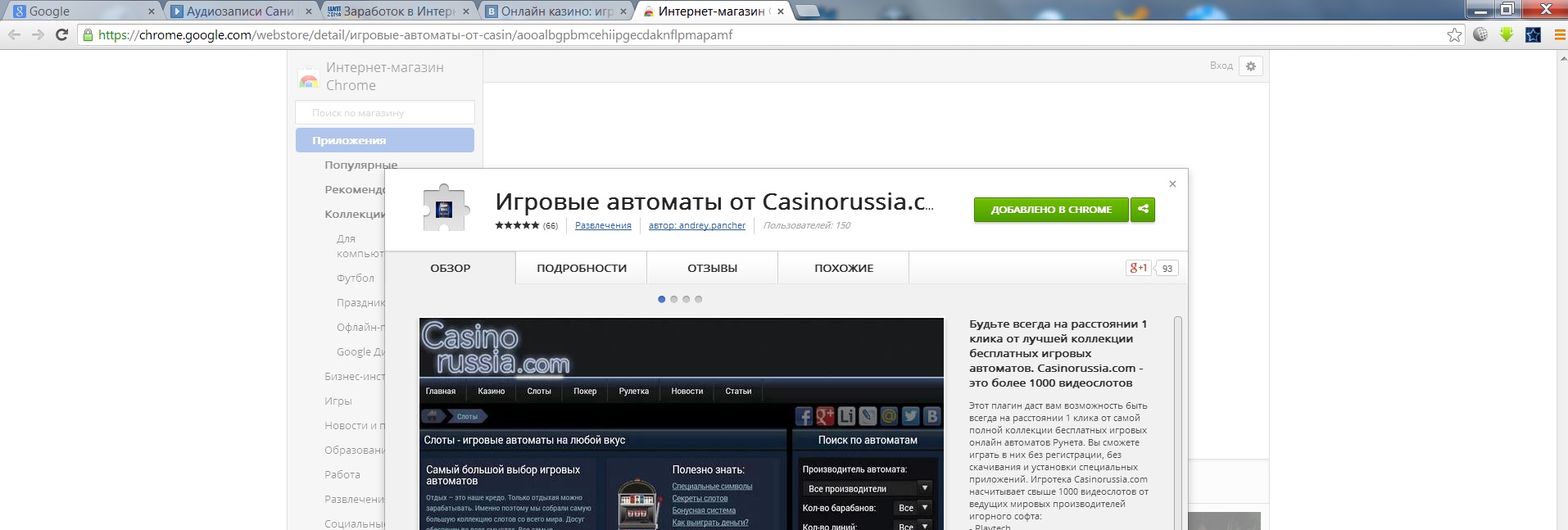
Task: Open the ПОДРОБНОСТИ tab
Action: tap(582, 268)
